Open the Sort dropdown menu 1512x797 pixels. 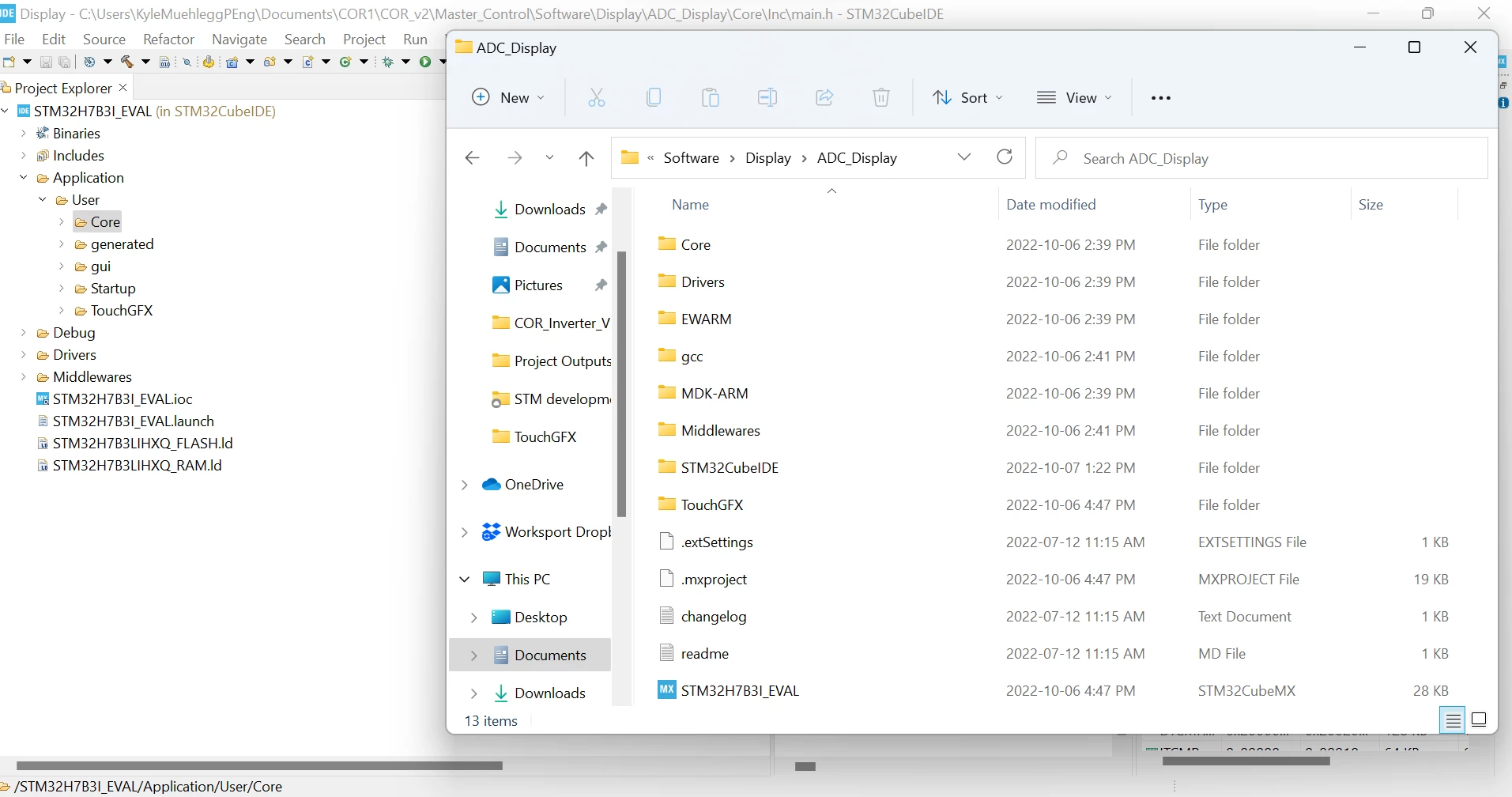967,97
